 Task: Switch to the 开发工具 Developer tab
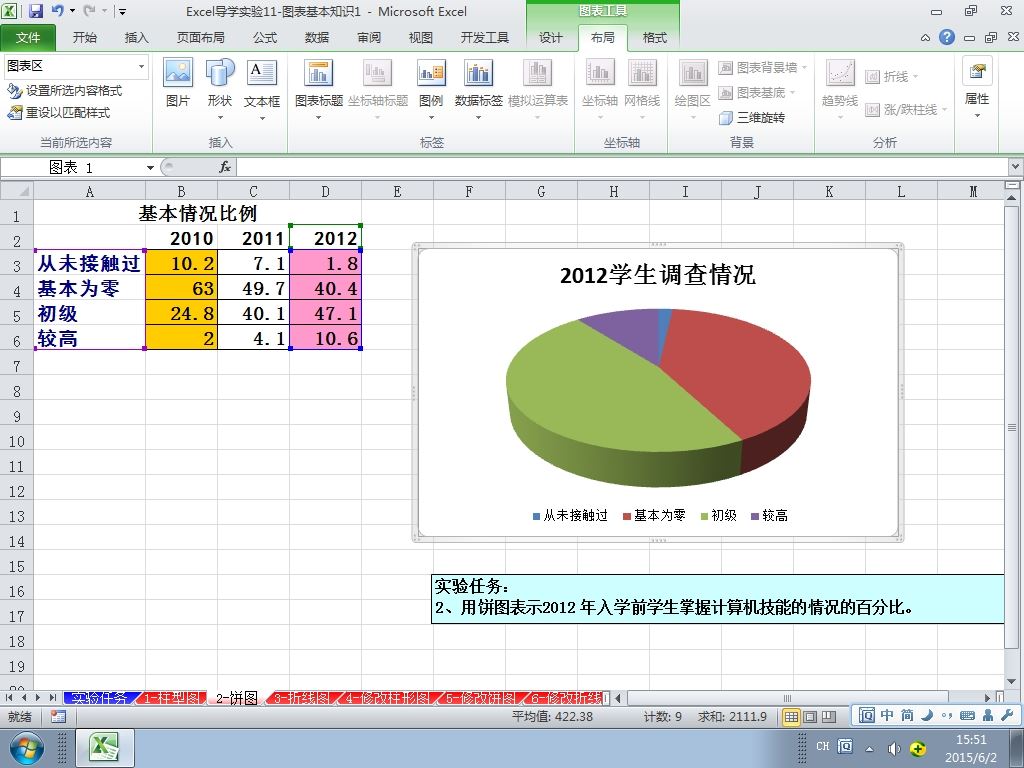[484, 38]
